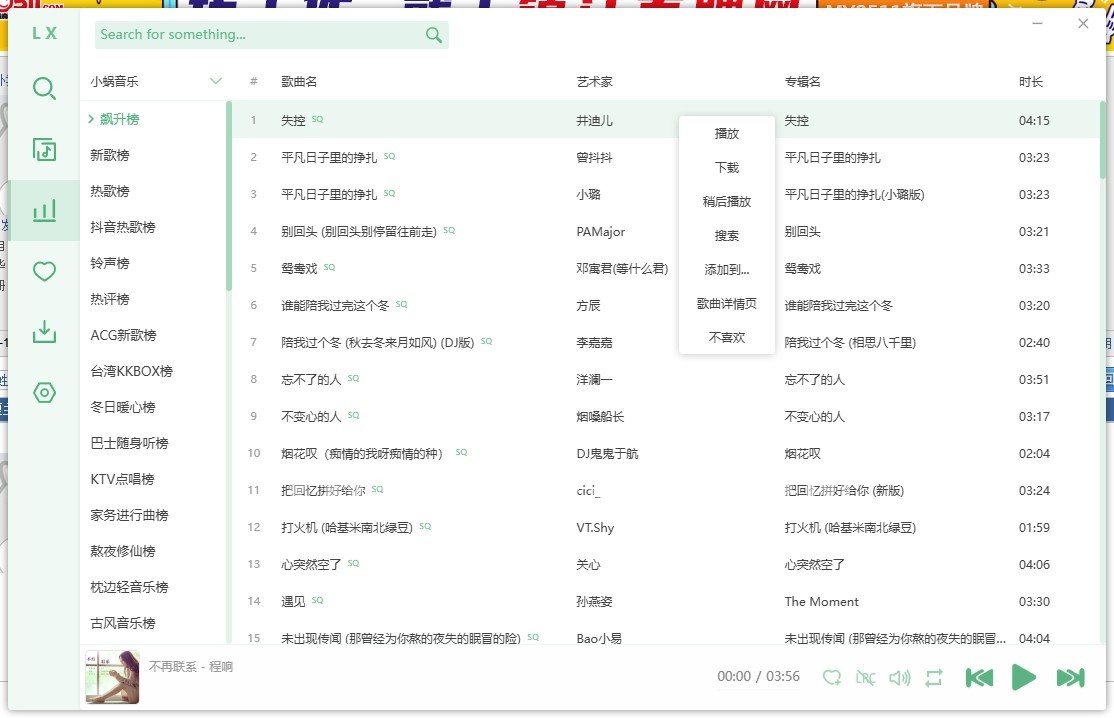Click the magnifier icon in search box

(433, 35)
